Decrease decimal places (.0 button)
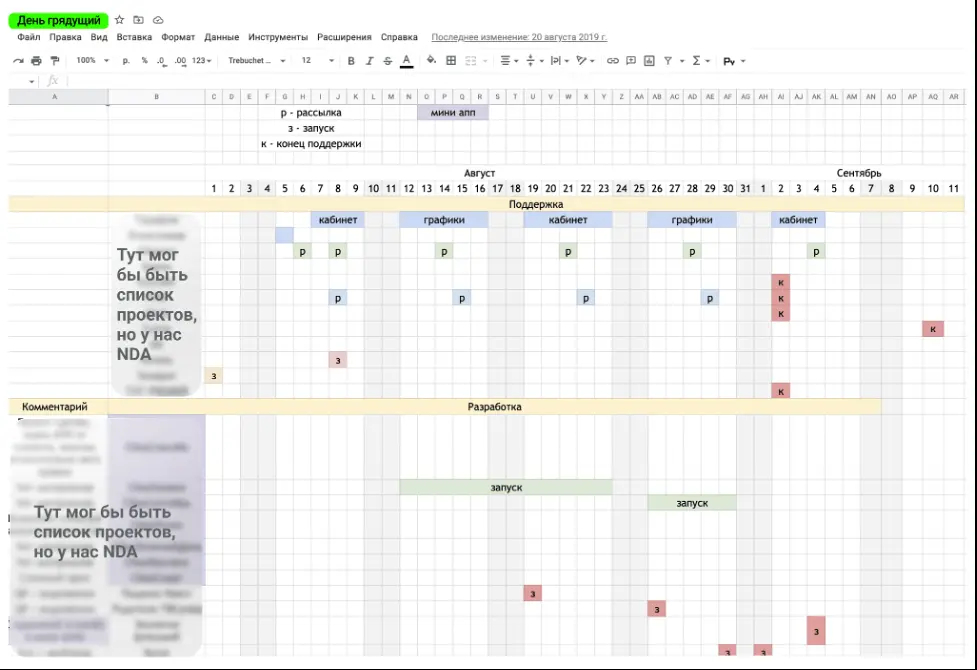Image resolution: width=977 pixels, height=670 pixels. click(x=161, y=60)
